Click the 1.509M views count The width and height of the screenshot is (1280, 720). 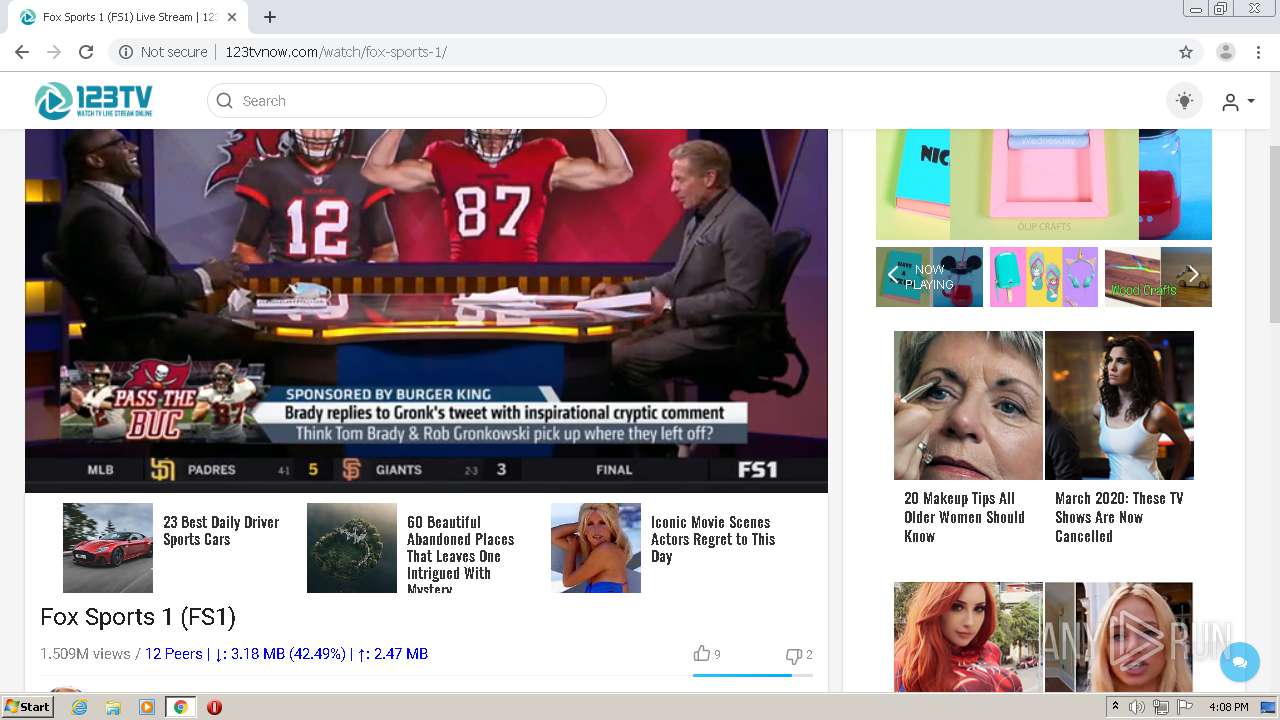(85, 654)
